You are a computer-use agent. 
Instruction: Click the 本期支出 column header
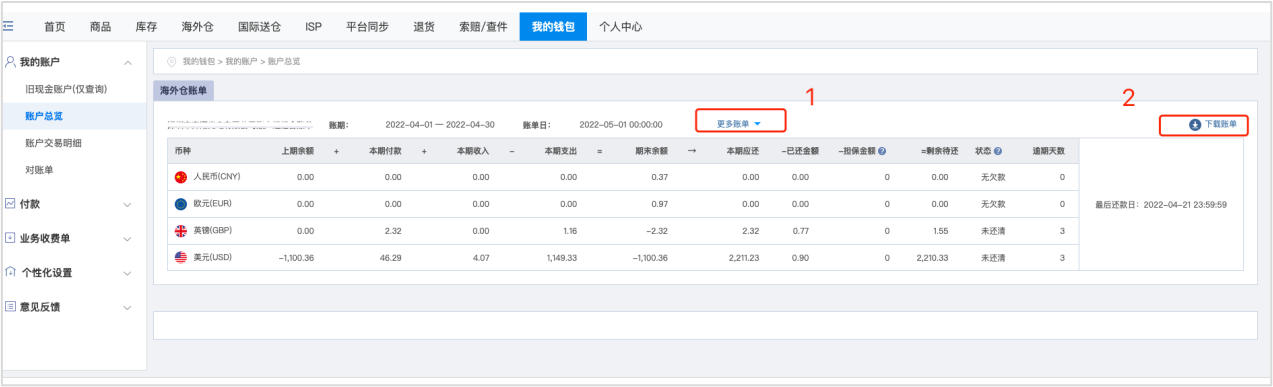click(561, 151)
